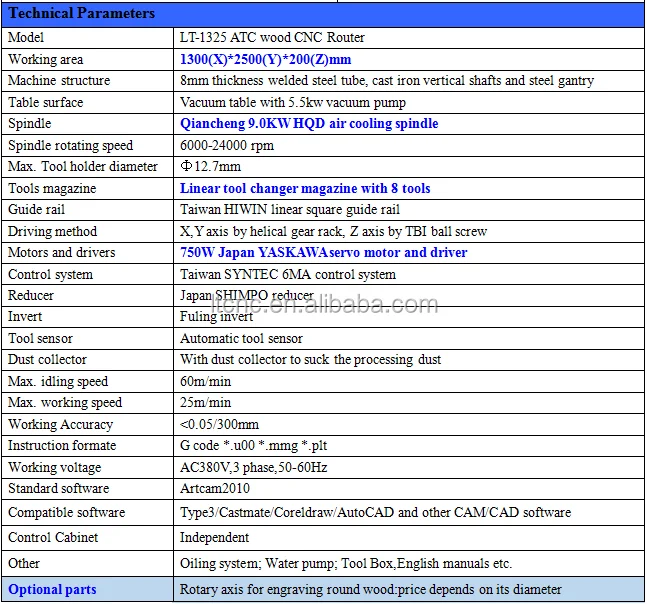Image resolution: width=647 pixels, height=604 pixels.
Task: Click 'Linear tool changer magazine with 8 tools'
Action: click(x=305, y=189)
